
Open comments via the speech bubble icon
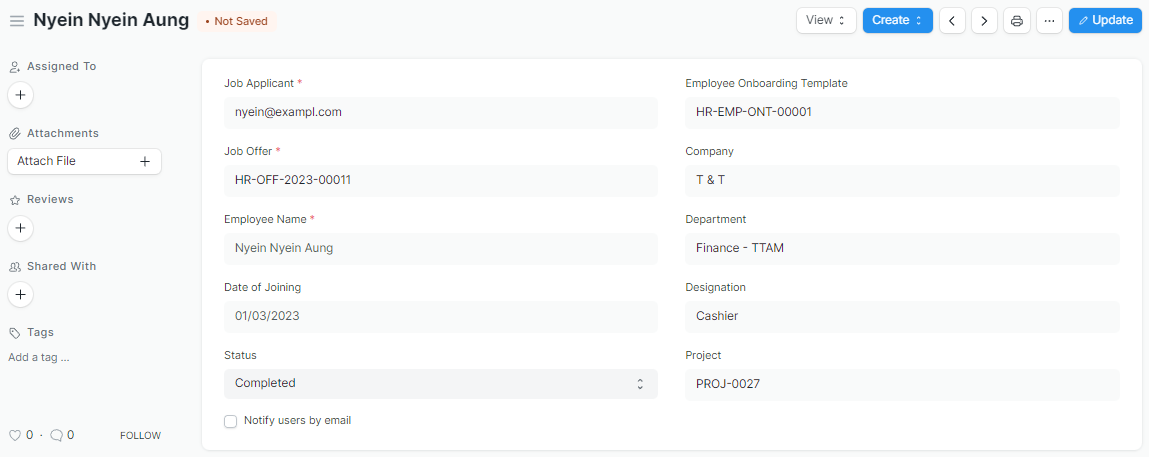56,435
